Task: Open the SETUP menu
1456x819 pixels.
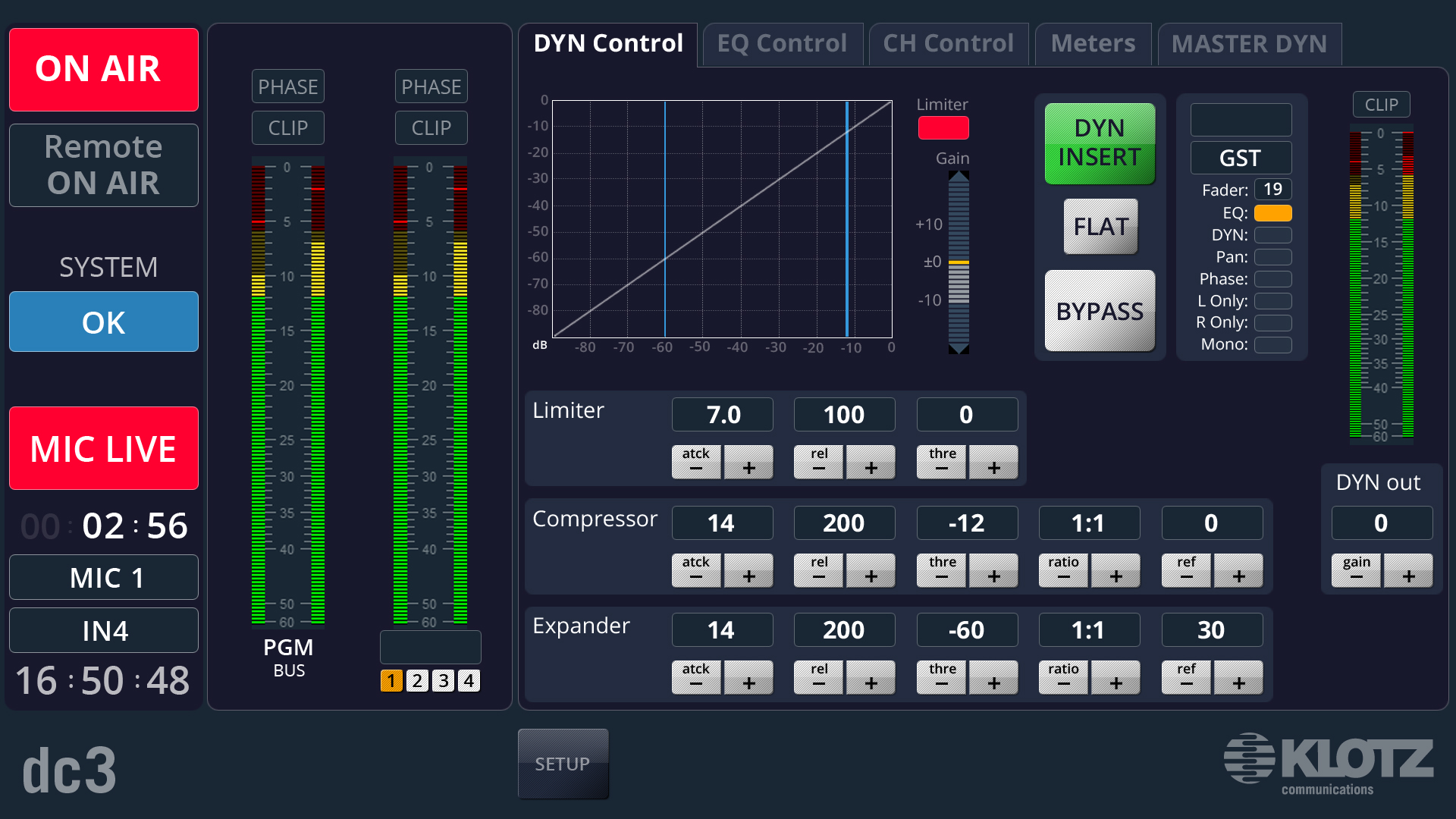Action: [563, 764]
